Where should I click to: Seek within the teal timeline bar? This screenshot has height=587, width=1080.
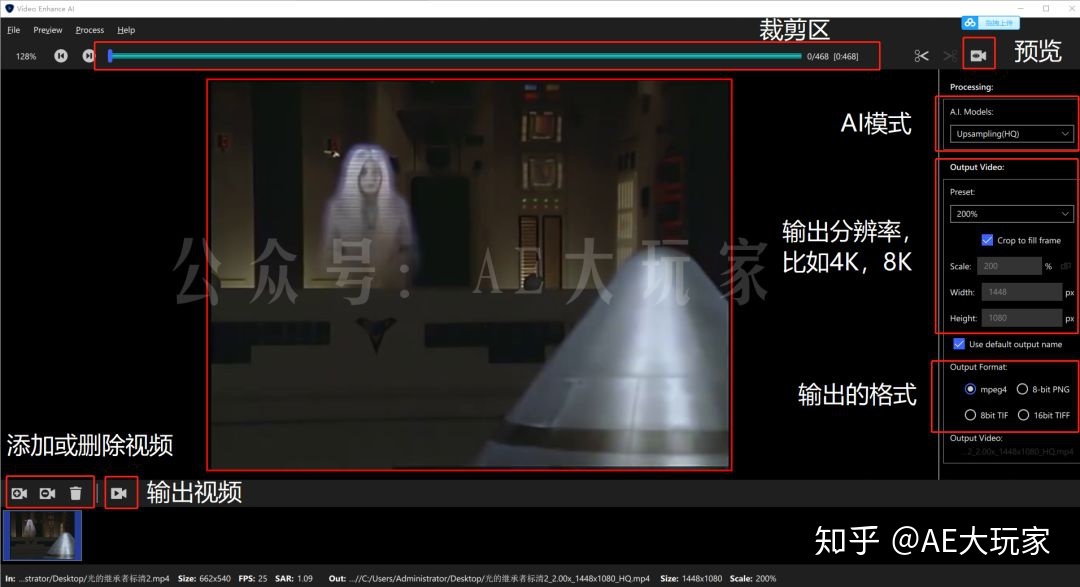(x=456, y=56)
